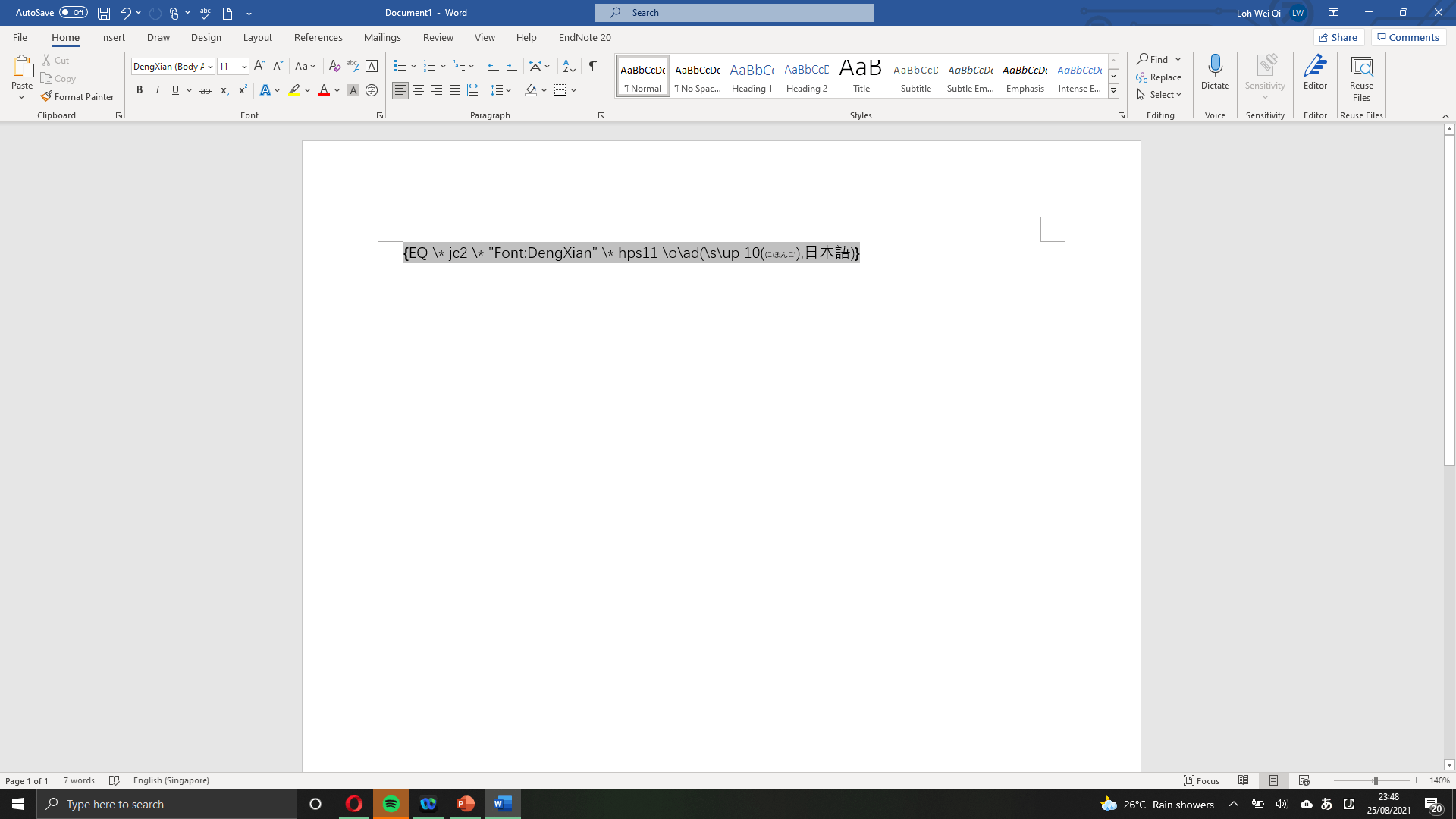Screen dimensions: 1456x819
Task: Open the font size dropdown
Action: 244,67
